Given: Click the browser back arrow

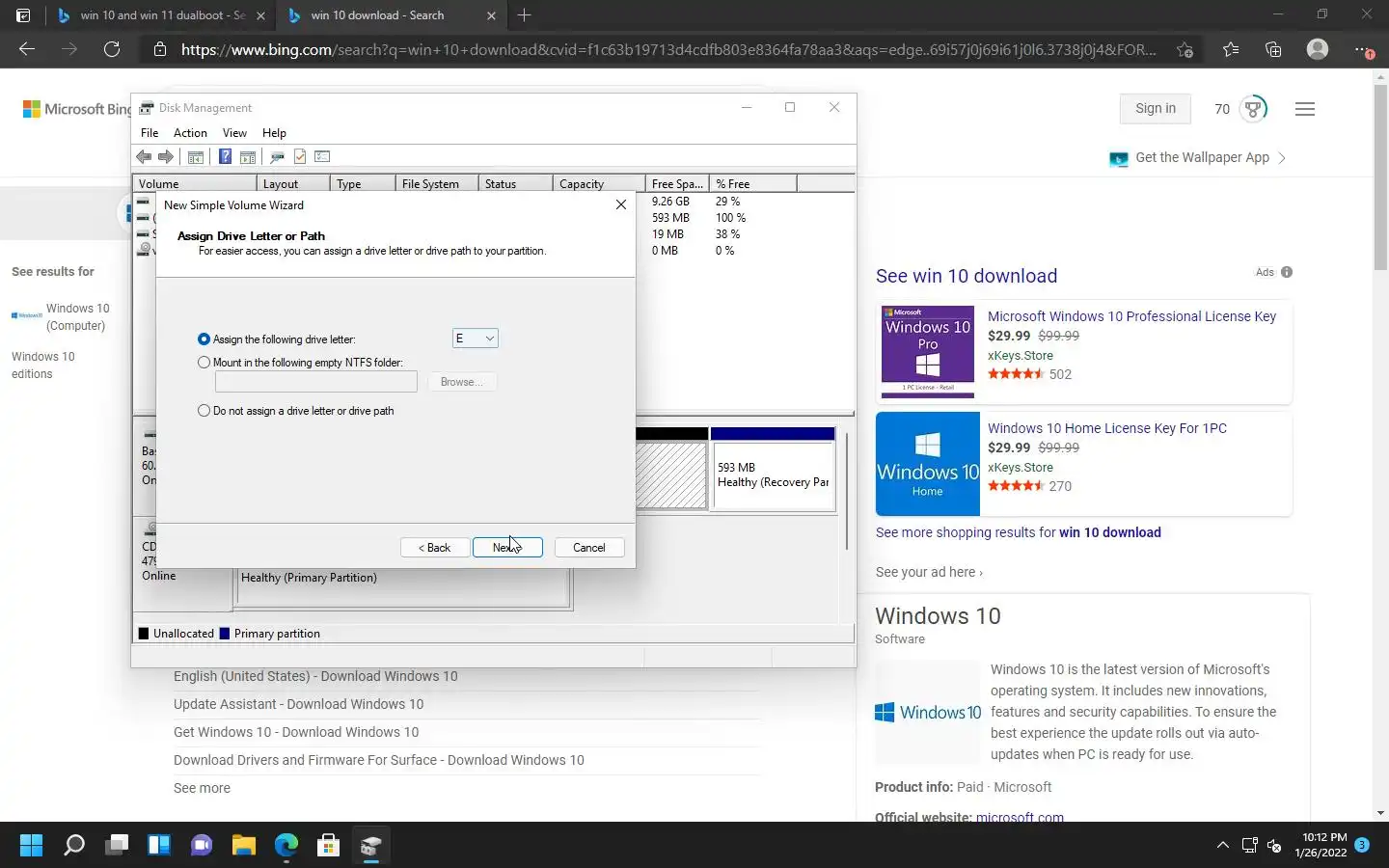Looking at the screenshot, I should click(27, 49).
